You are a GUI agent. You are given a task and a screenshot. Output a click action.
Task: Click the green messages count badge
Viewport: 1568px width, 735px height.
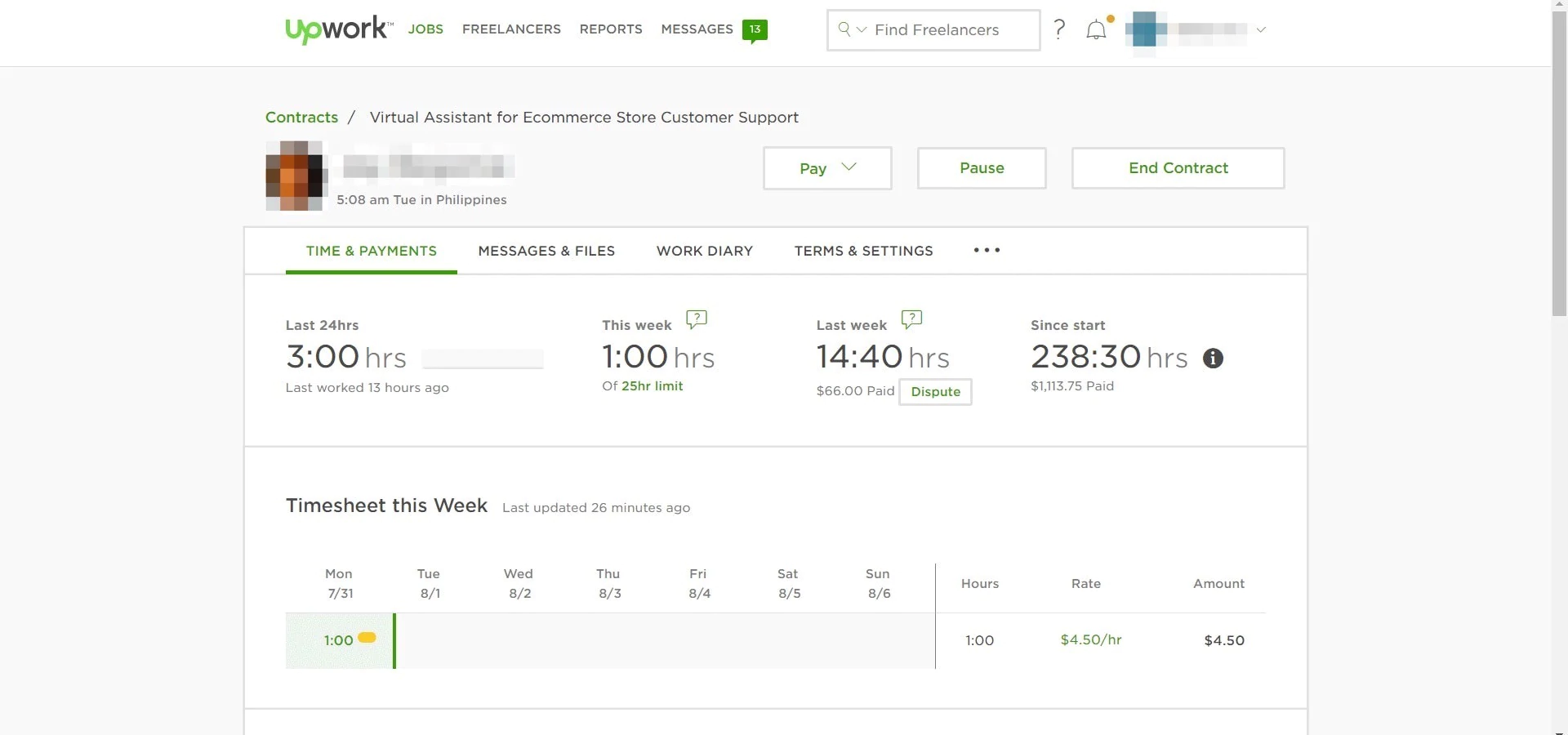click(755, 30)
